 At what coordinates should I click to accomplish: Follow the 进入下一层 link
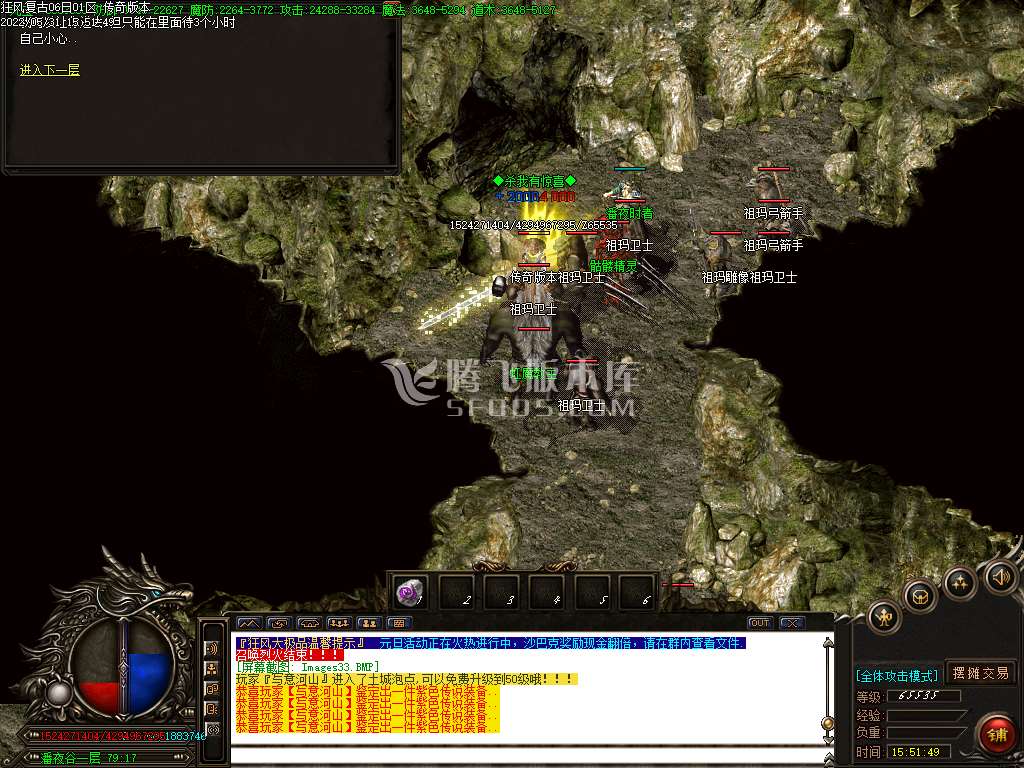(50, 70)
